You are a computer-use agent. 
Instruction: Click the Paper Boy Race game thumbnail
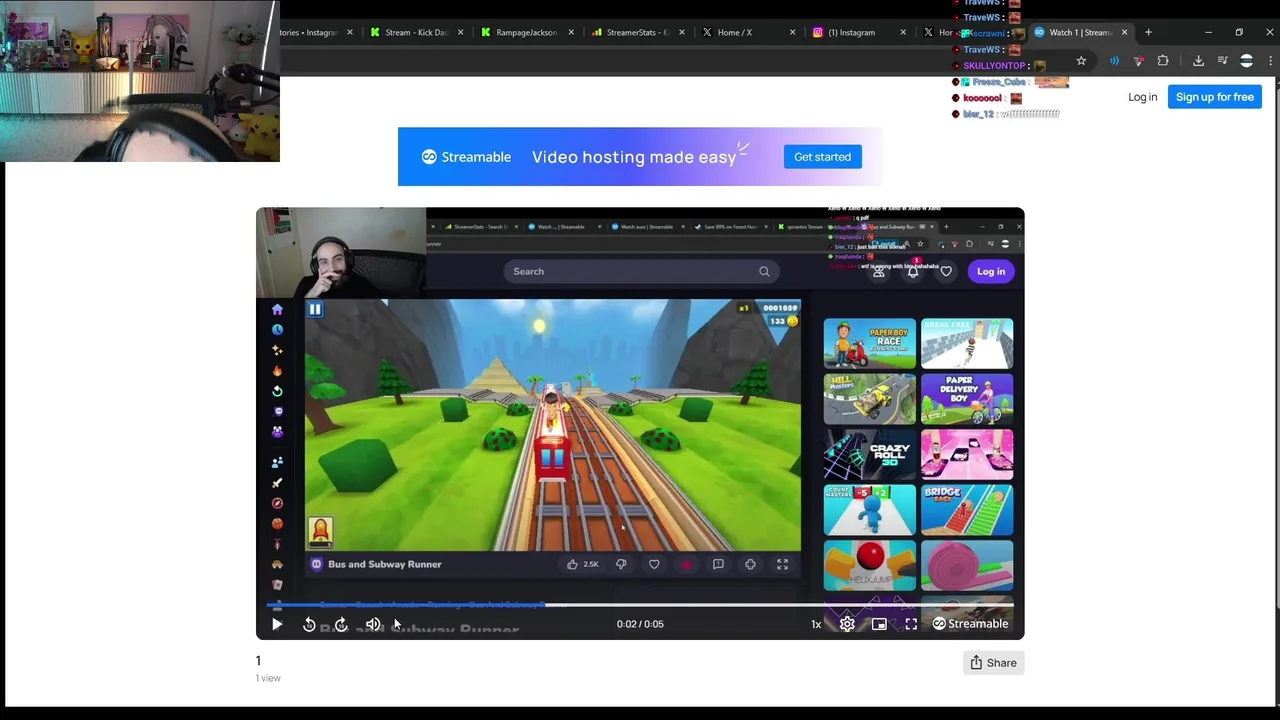point(869,344)
